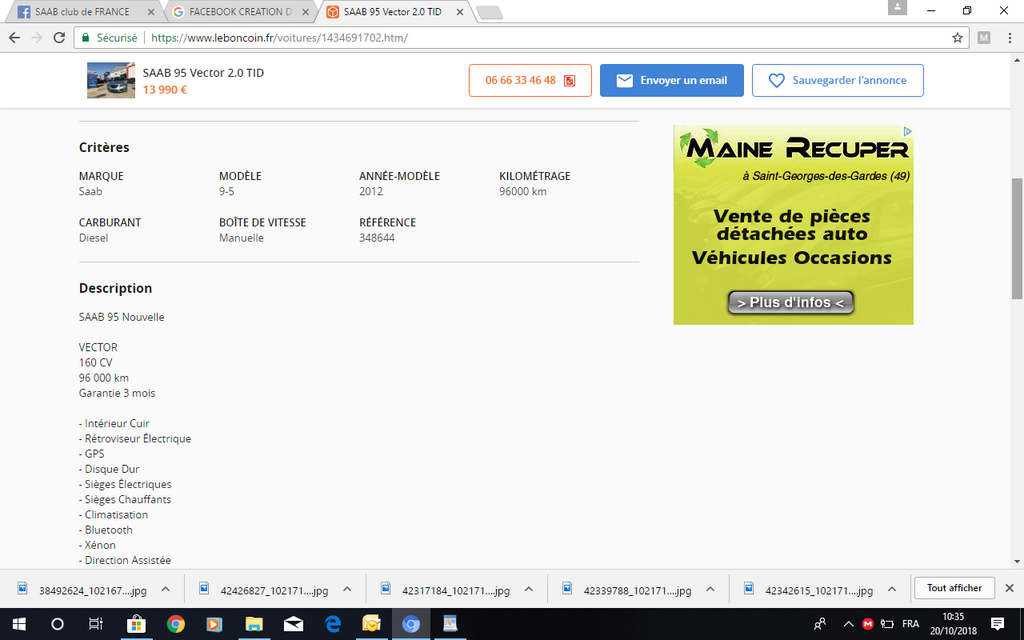Click the FRA language indicator
Screen dimensions: 1024x640
coord(910,624)
